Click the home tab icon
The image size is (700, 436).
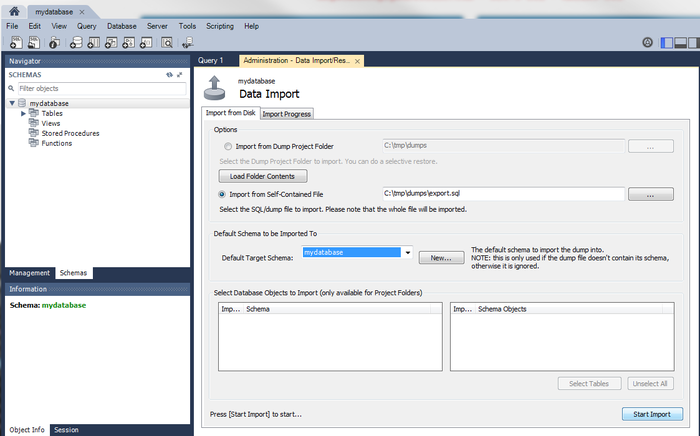(15, 10)
